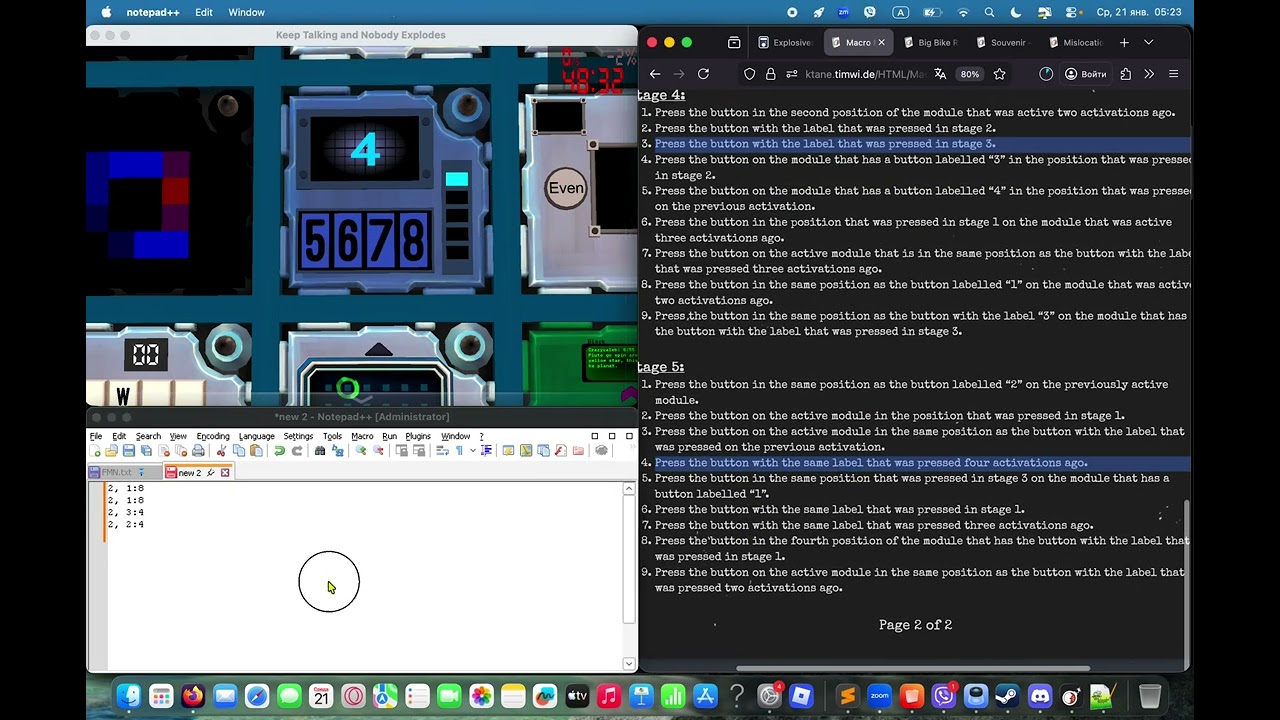Open the File menu in Notepad++
The image size is (1280, 720).
pos(96,436)
